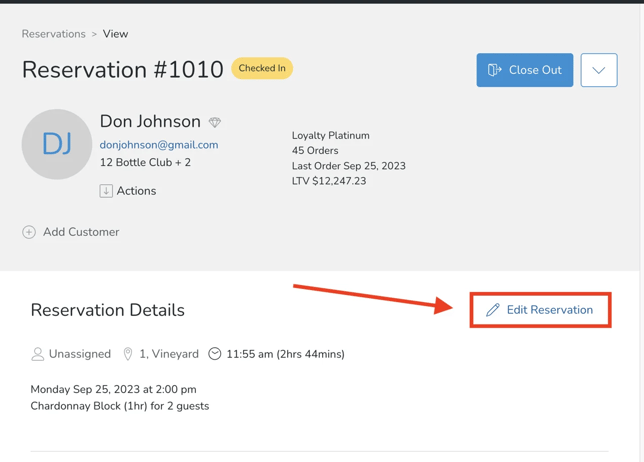Expand the Actions menu
This screenshot has width=644, height=462.
click(136, 191)
